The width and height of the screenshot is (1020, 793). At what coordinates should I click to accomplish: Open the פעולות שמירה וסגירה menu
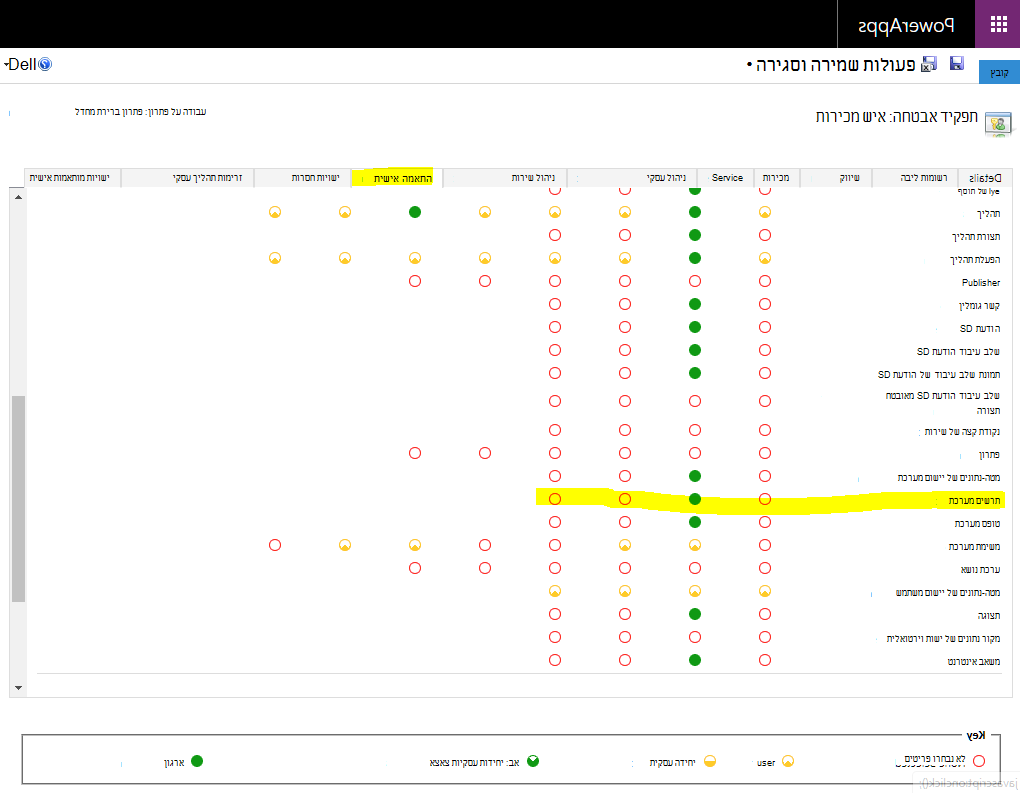click(831, 65)
